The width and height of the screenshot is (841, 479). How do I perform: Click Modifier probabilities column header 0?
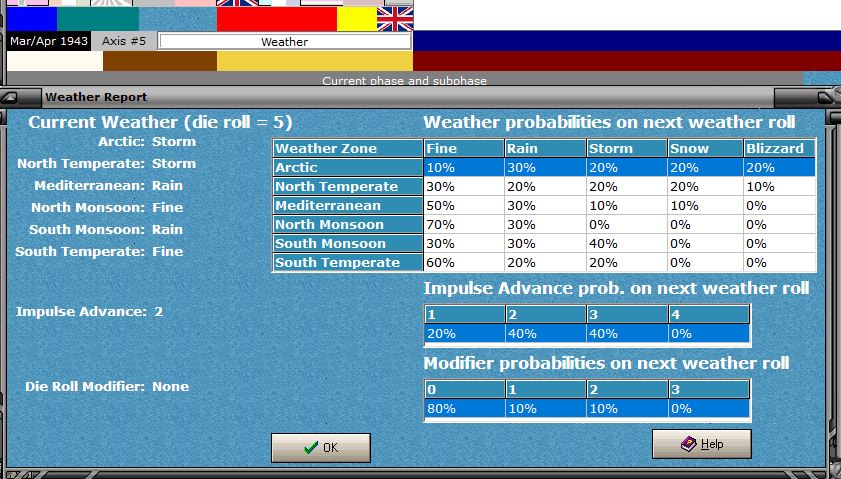pos(464,389)
